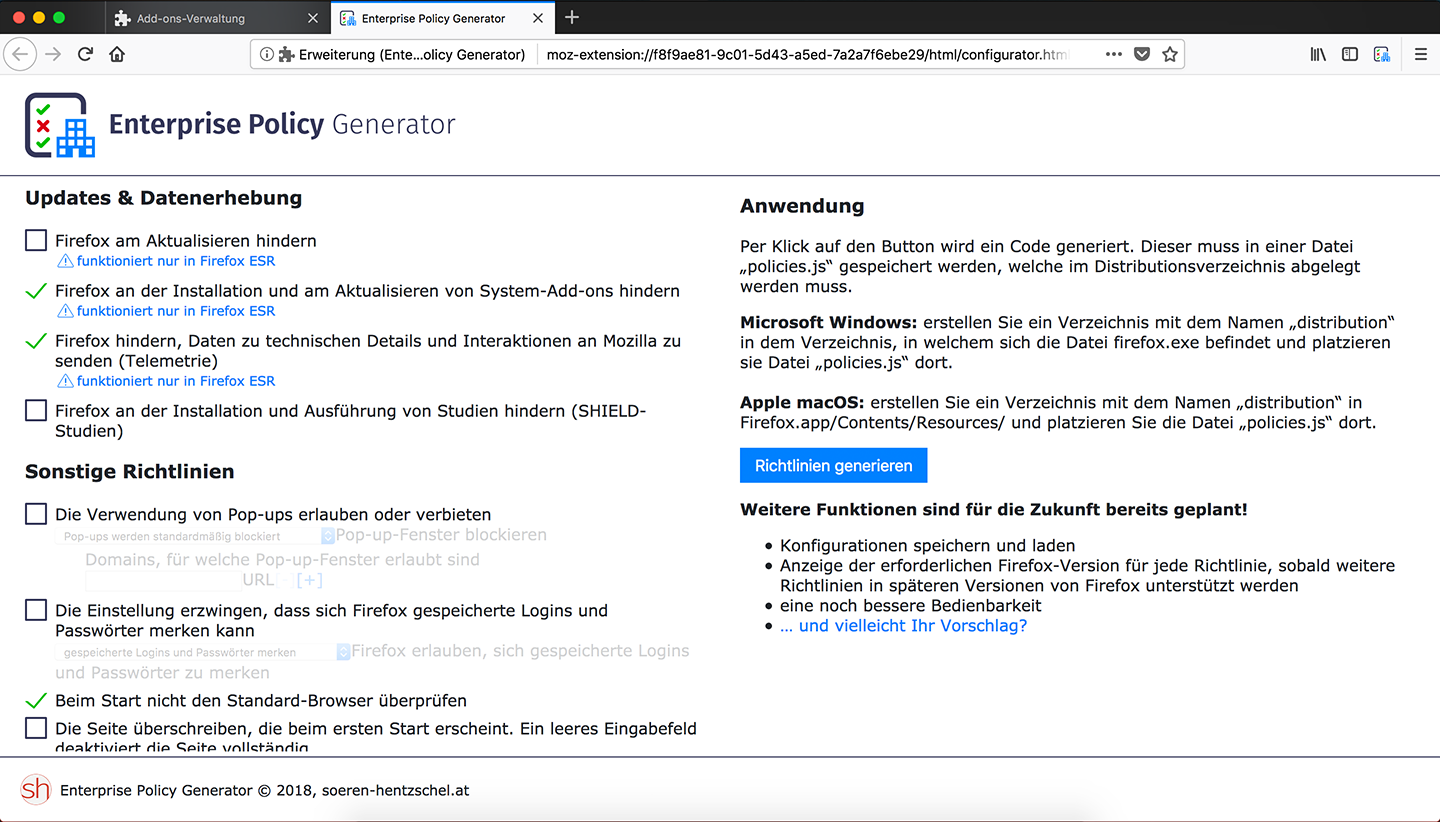Image resolution: width=1440 pixels, height=822 pixels.
Task: Click the Enterprise Policy Generator toolbar extension icon
Action: [1382, 54]
